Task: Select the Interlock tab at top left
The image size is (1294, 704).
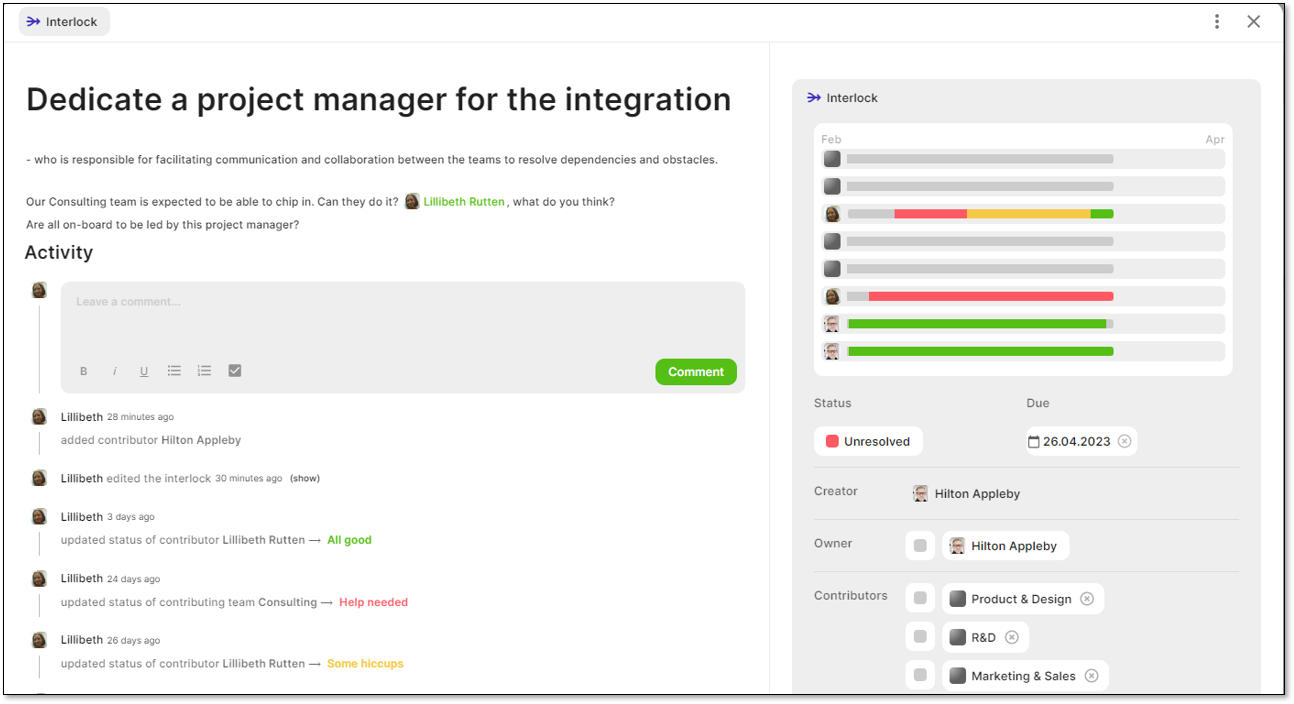Action: [64, 20]
